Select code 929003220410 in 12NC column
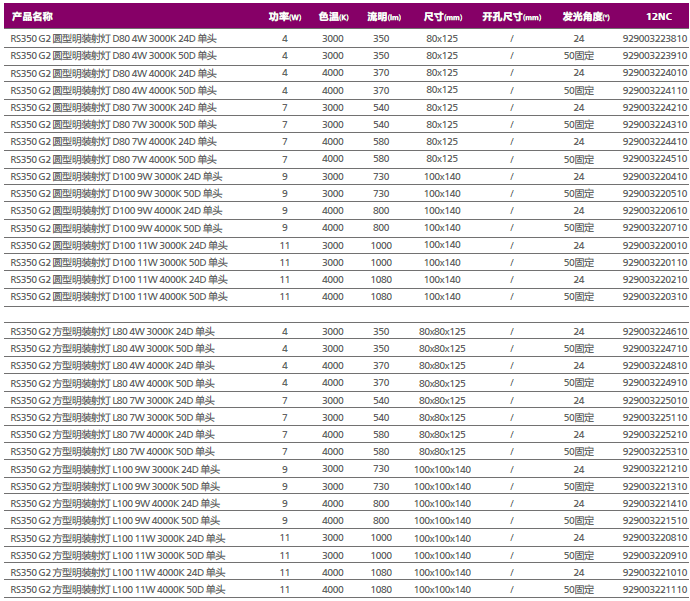The image size is (690, 601). [655, 177]
